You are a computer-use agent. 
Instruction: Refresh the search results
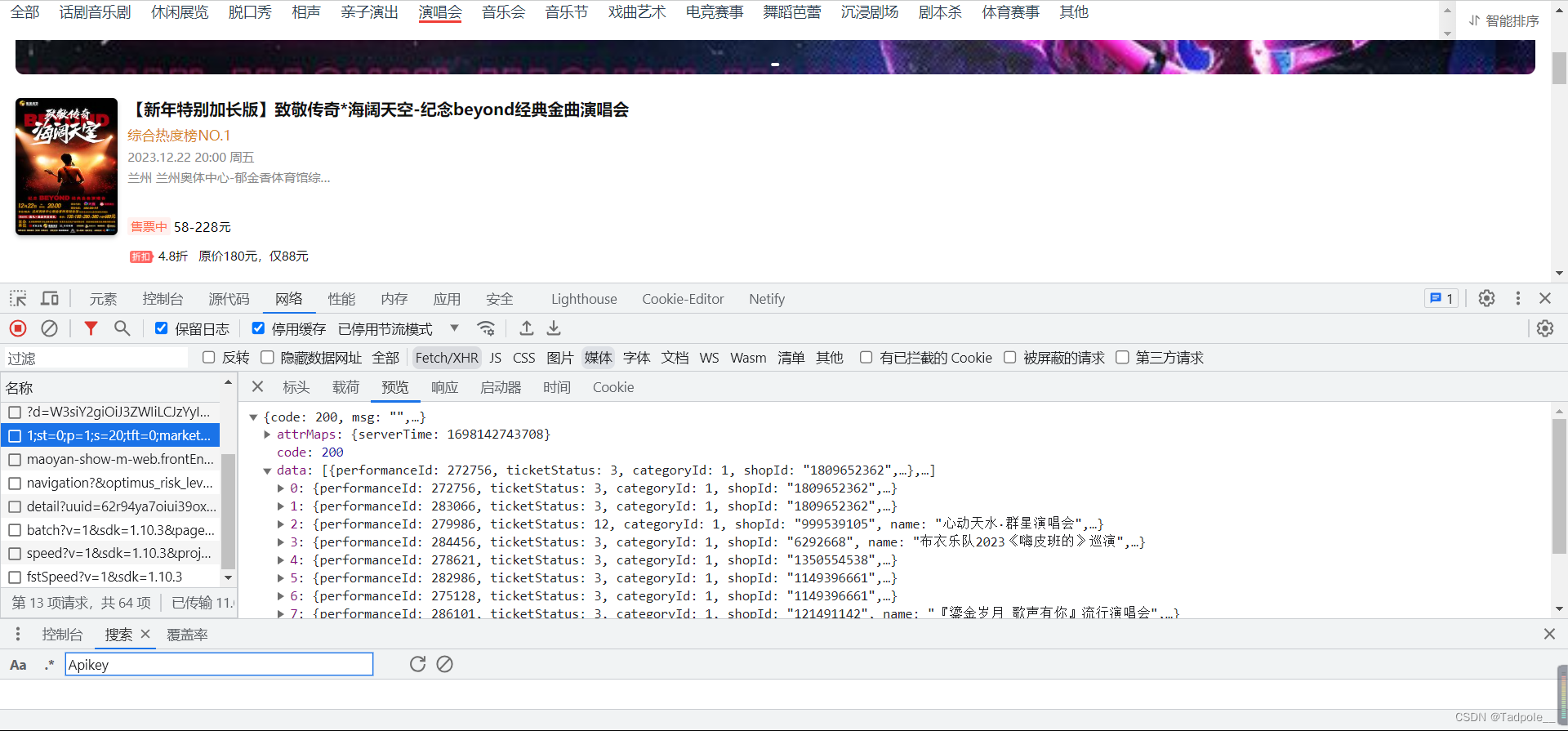(417, 664)
